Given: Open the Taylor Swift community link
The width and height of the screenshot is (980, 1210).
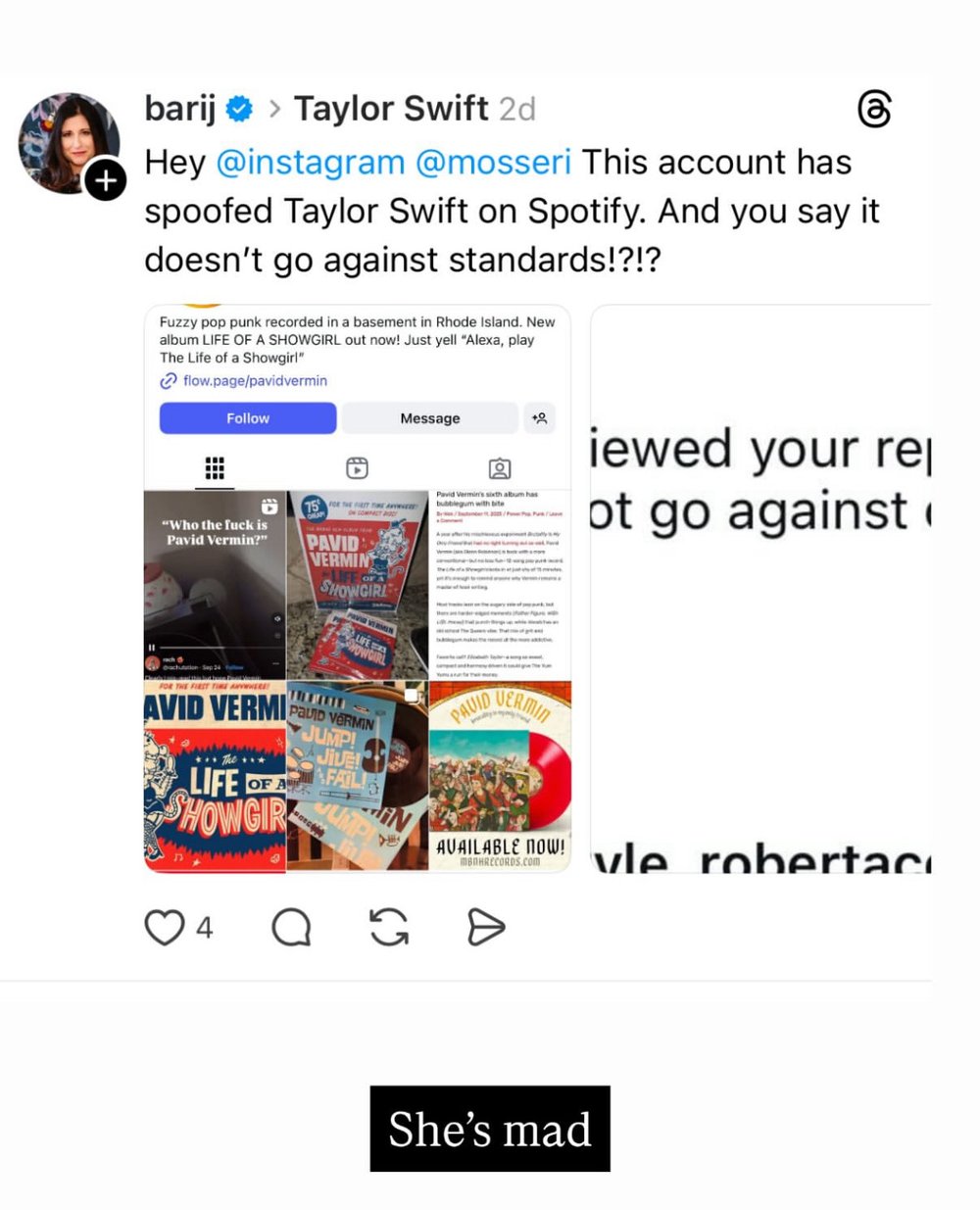Looking at the screenshot, I should coord(391,109).
